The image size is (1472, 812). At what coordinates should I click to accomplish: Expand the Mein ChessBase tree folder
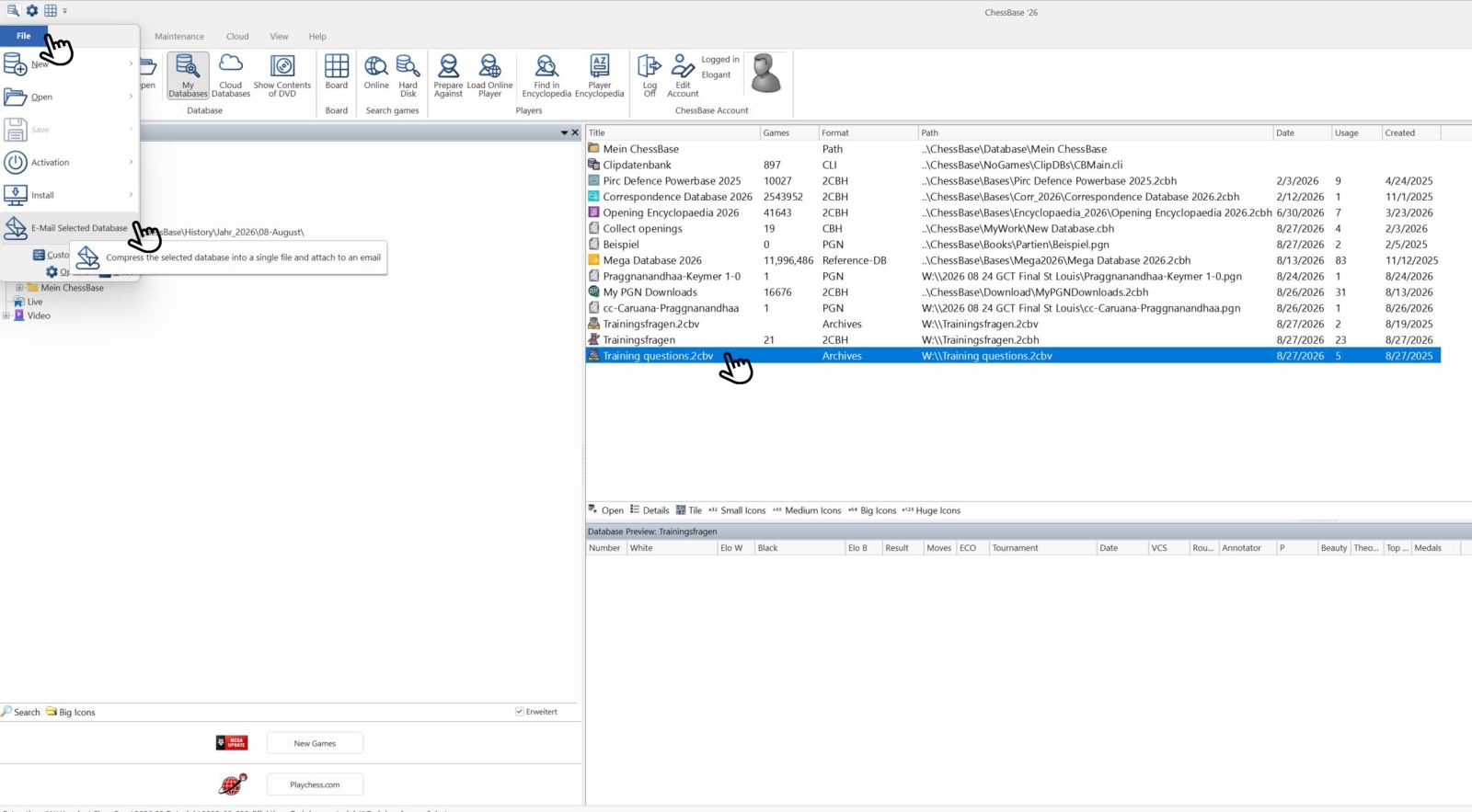click(x=19, y=288)
